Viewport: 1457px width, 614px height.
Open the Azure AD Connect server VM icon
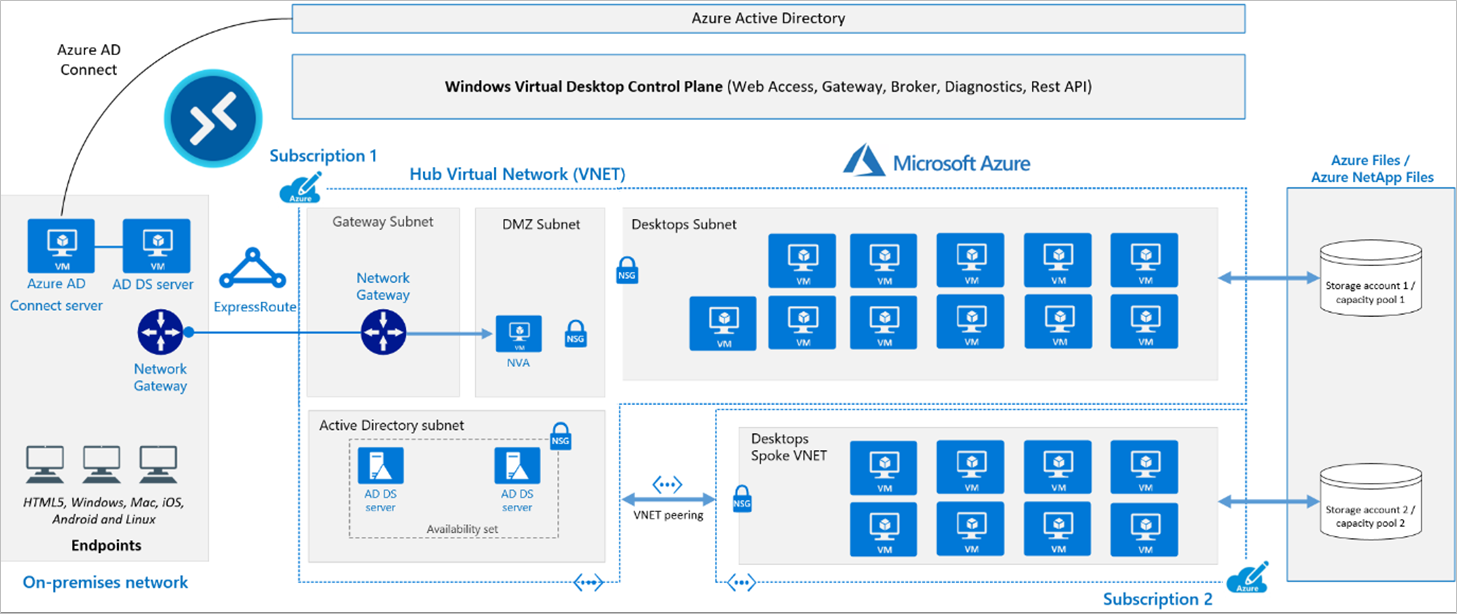60,244
